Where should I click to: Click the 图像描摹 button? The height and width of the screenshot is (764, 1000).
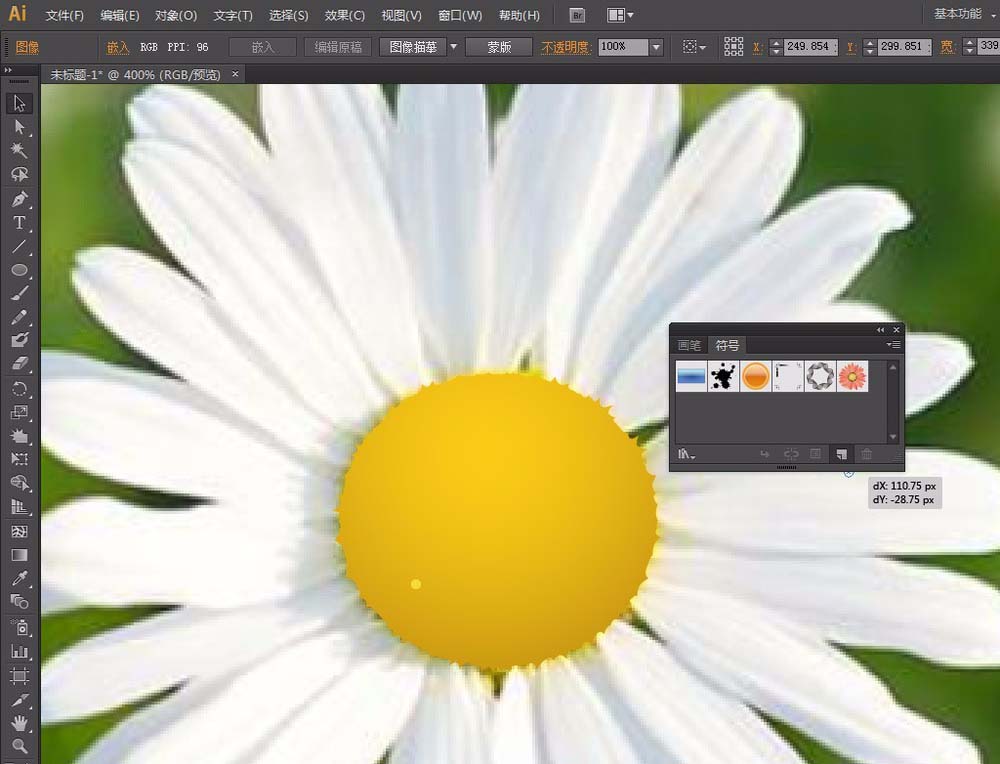413,47
